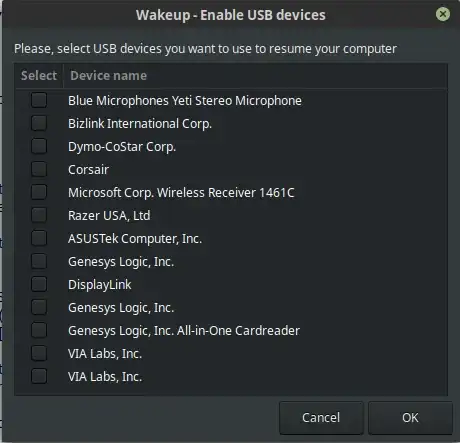Select the Corsair row label
The image size is (460, 443).
pyautogui.click(x=88, y=170)
